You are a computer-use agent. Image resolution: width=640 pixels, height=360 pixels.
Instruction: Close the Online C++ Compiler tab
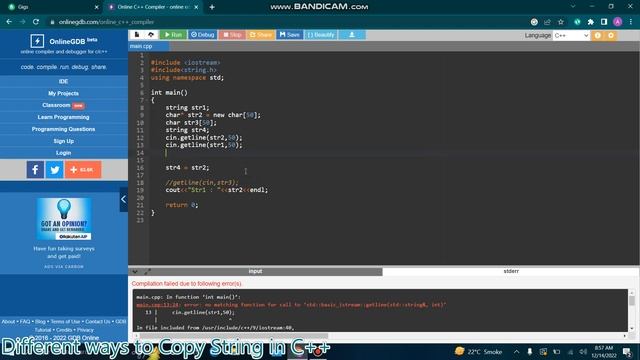tap(196, 7)
